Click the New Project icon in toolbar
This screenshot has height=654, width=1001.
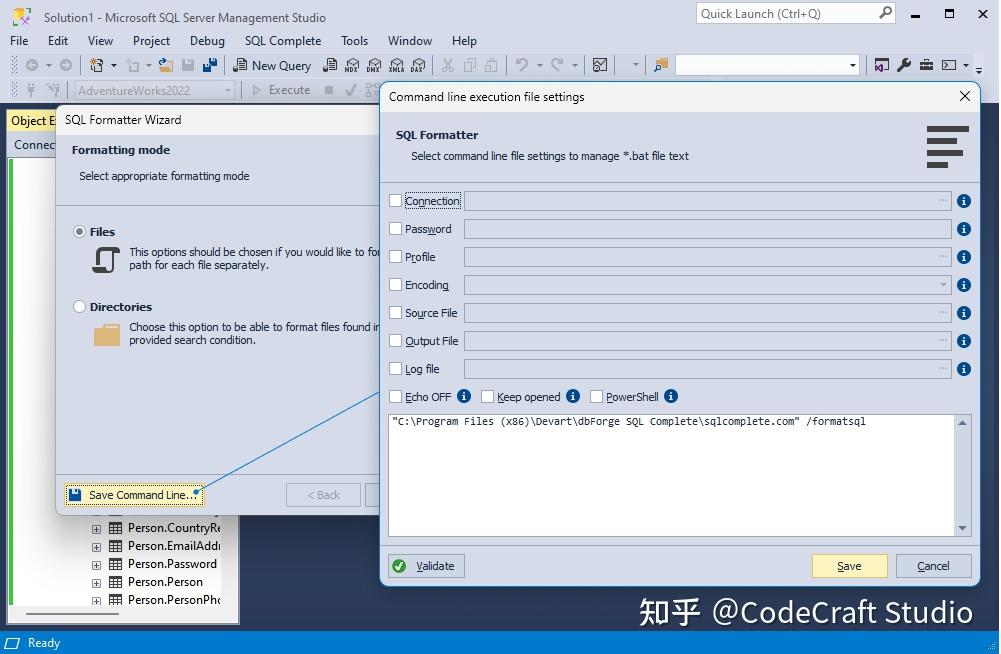tap(96, 65)
